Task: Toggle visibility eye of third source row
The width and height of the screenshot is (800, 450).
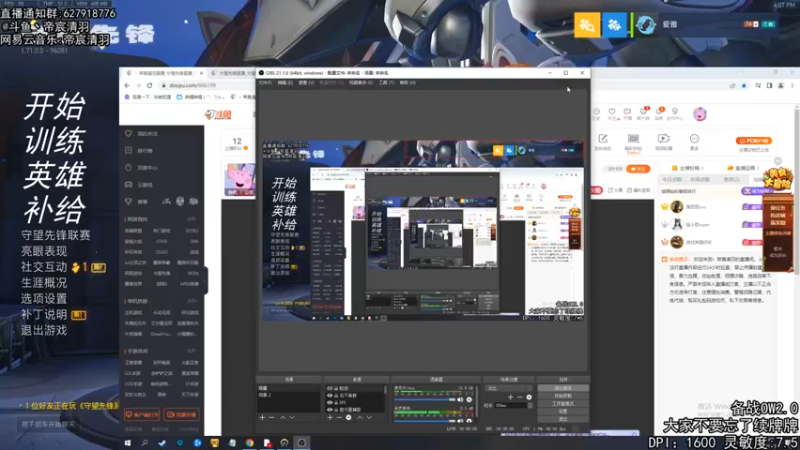Action: (330, 403)
